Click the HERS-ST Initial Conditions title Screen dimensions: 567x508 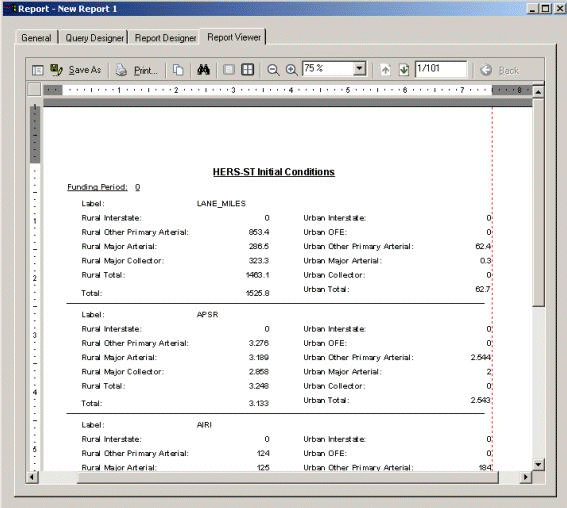coord(274,172)
